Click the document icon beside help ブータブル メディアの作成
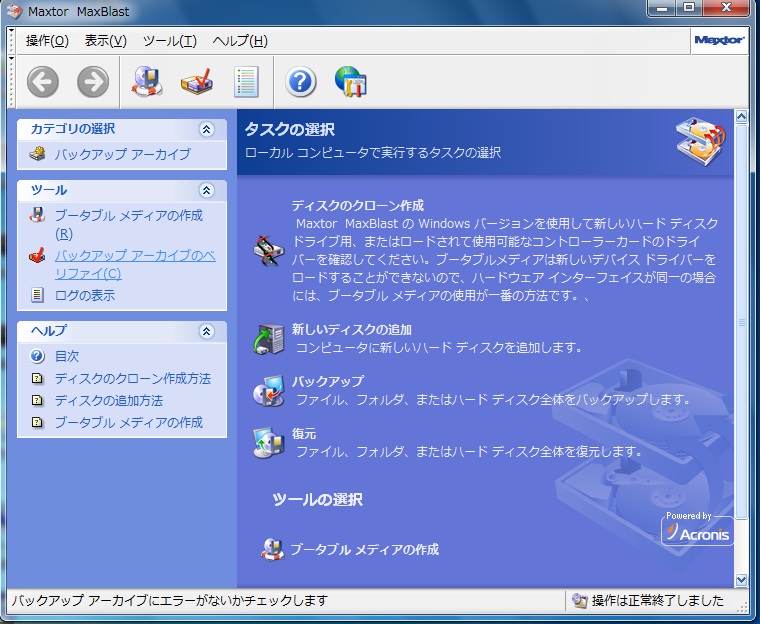The width and height of the screenshot is (760, 624). 37,422
